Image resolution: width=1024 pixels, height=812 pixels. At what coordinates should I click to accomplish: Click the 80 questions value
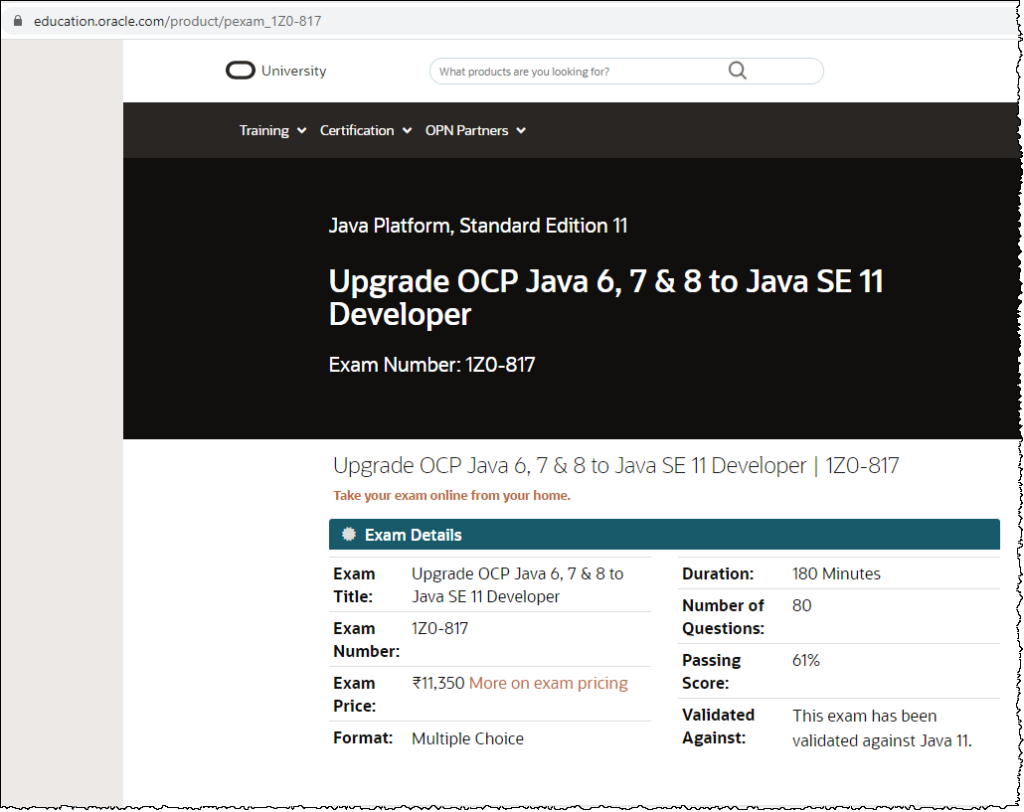click(x=802, y=606)
